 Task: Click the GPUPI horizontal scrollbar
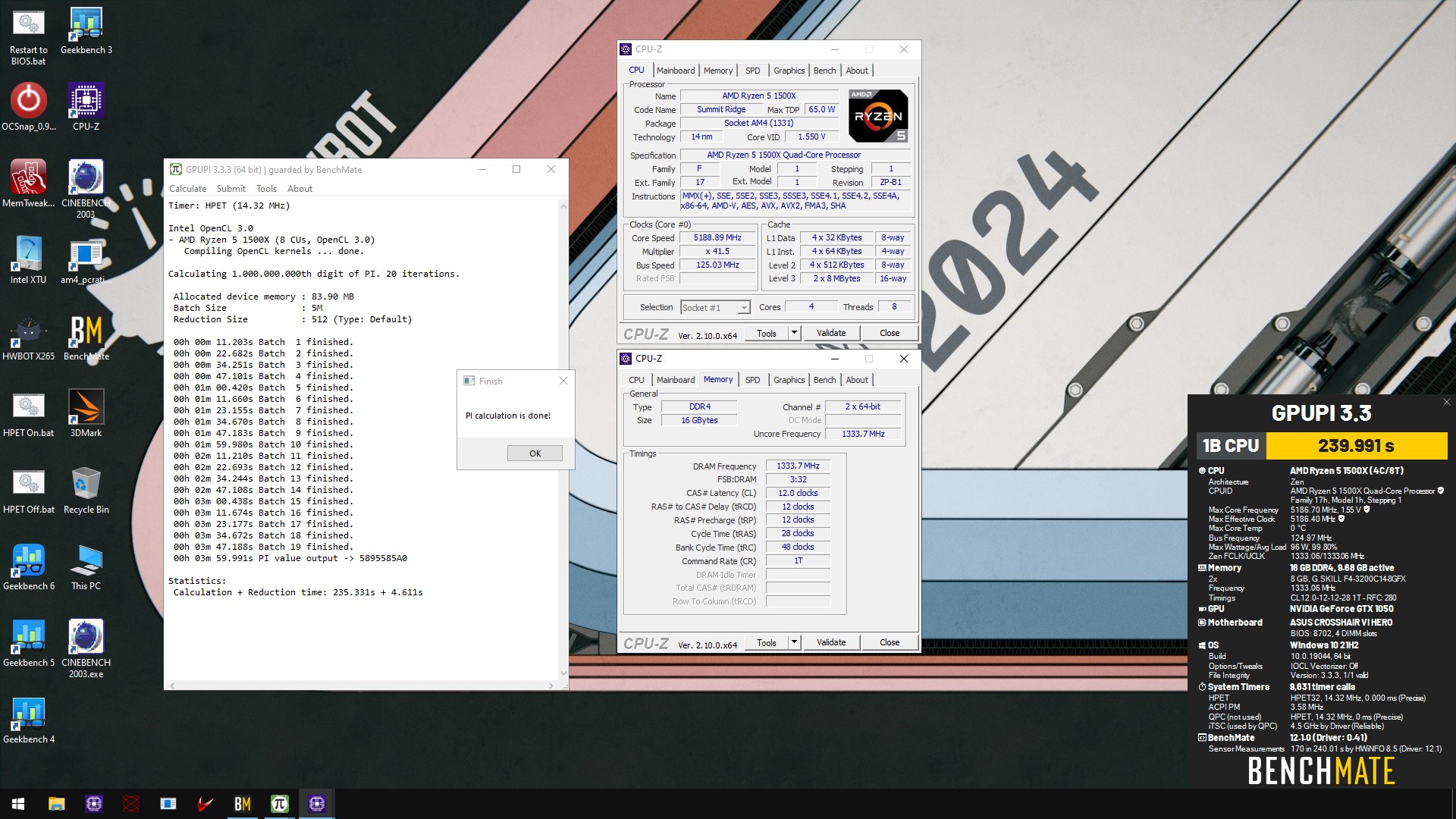point(362,686)
